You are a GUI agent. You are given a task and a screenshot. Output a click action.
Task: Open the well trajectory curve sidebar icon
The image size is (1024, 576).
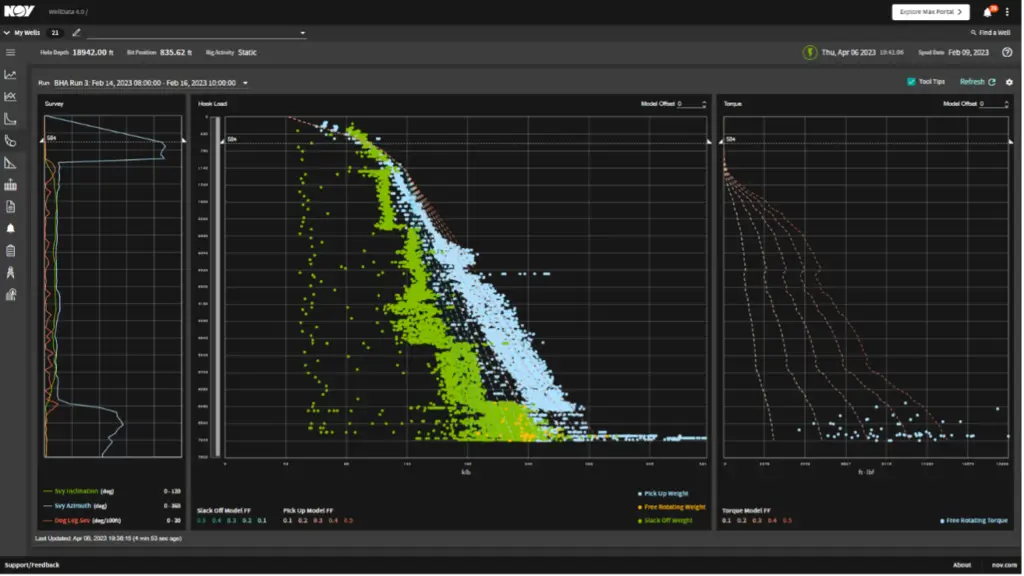click(x=10, y=119)
